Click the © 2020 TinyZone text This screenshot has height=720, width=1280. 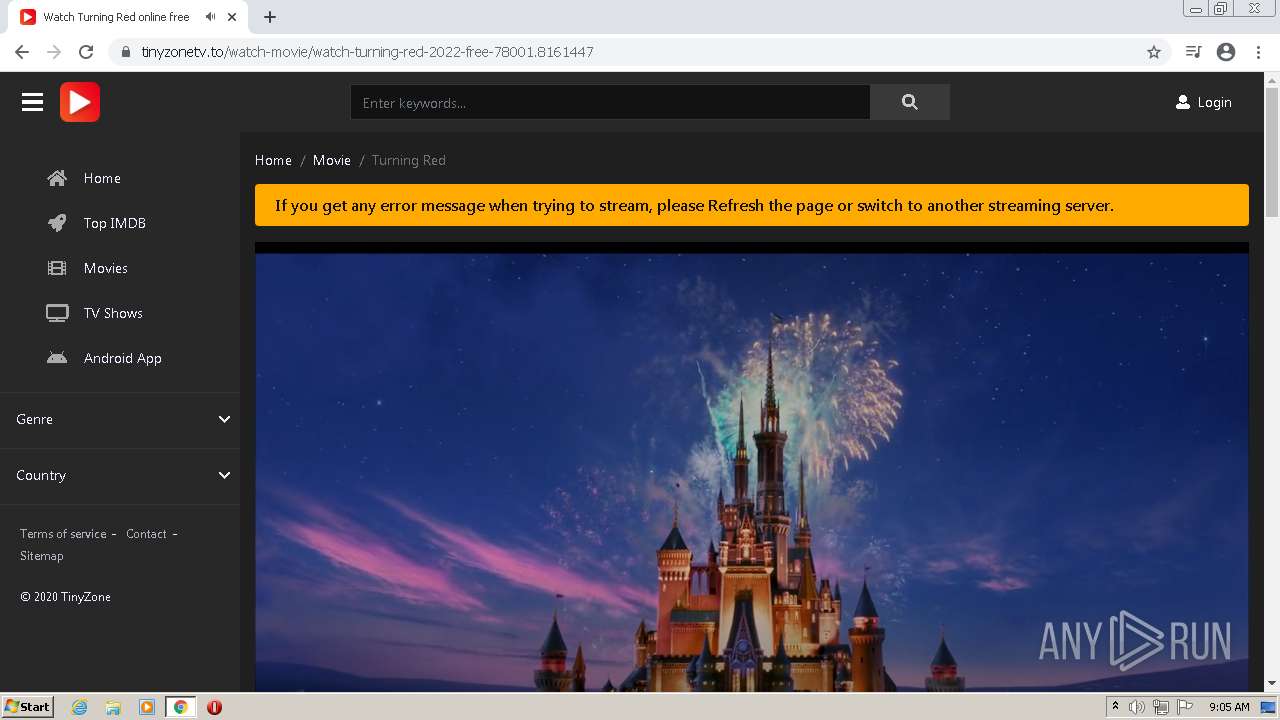[65, 597]
